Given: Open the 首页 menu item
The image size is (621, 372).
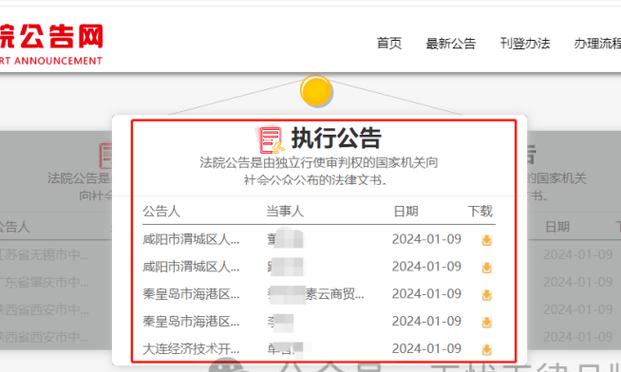Looking at the screenshot, I should point(389,43).
